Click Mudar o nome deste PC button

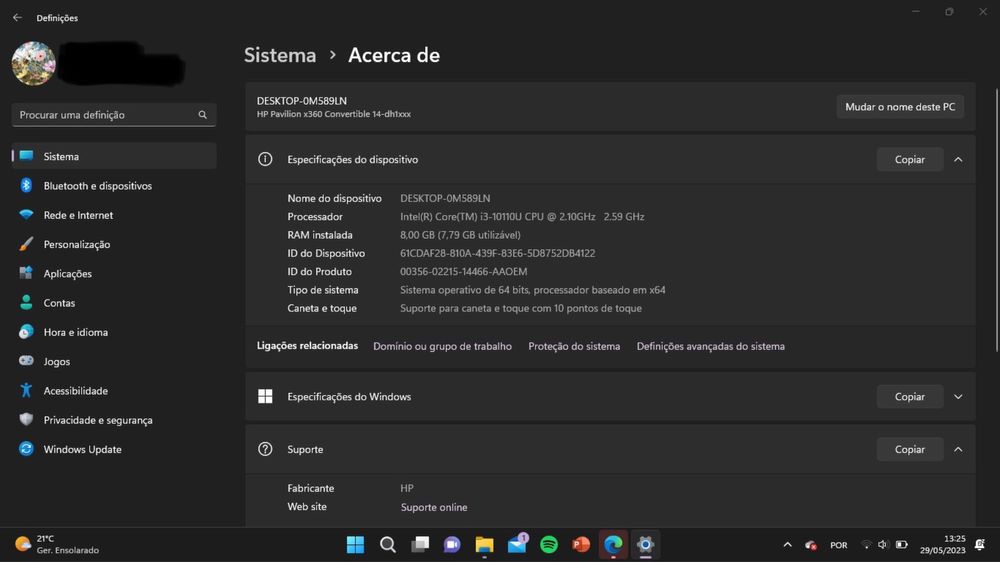click(x=900, y=107)
